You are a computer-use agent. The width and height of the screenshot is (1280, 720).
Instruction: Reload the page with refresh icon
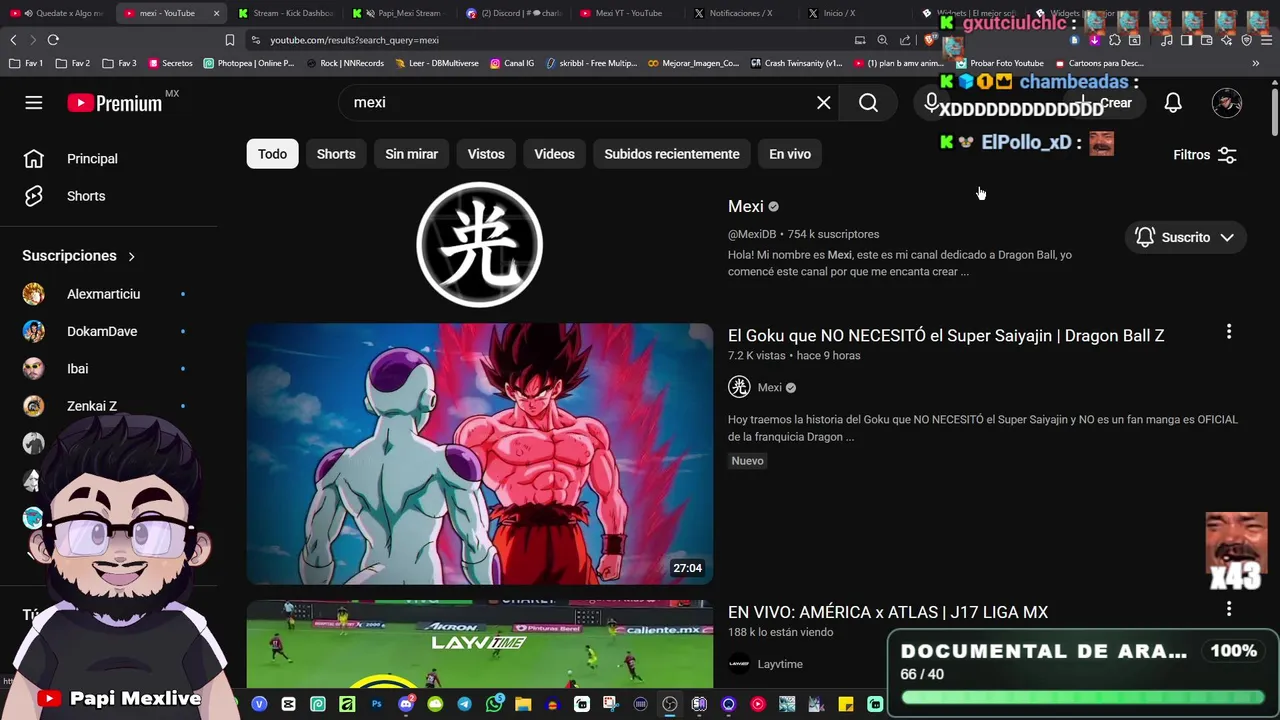point(53,40)
